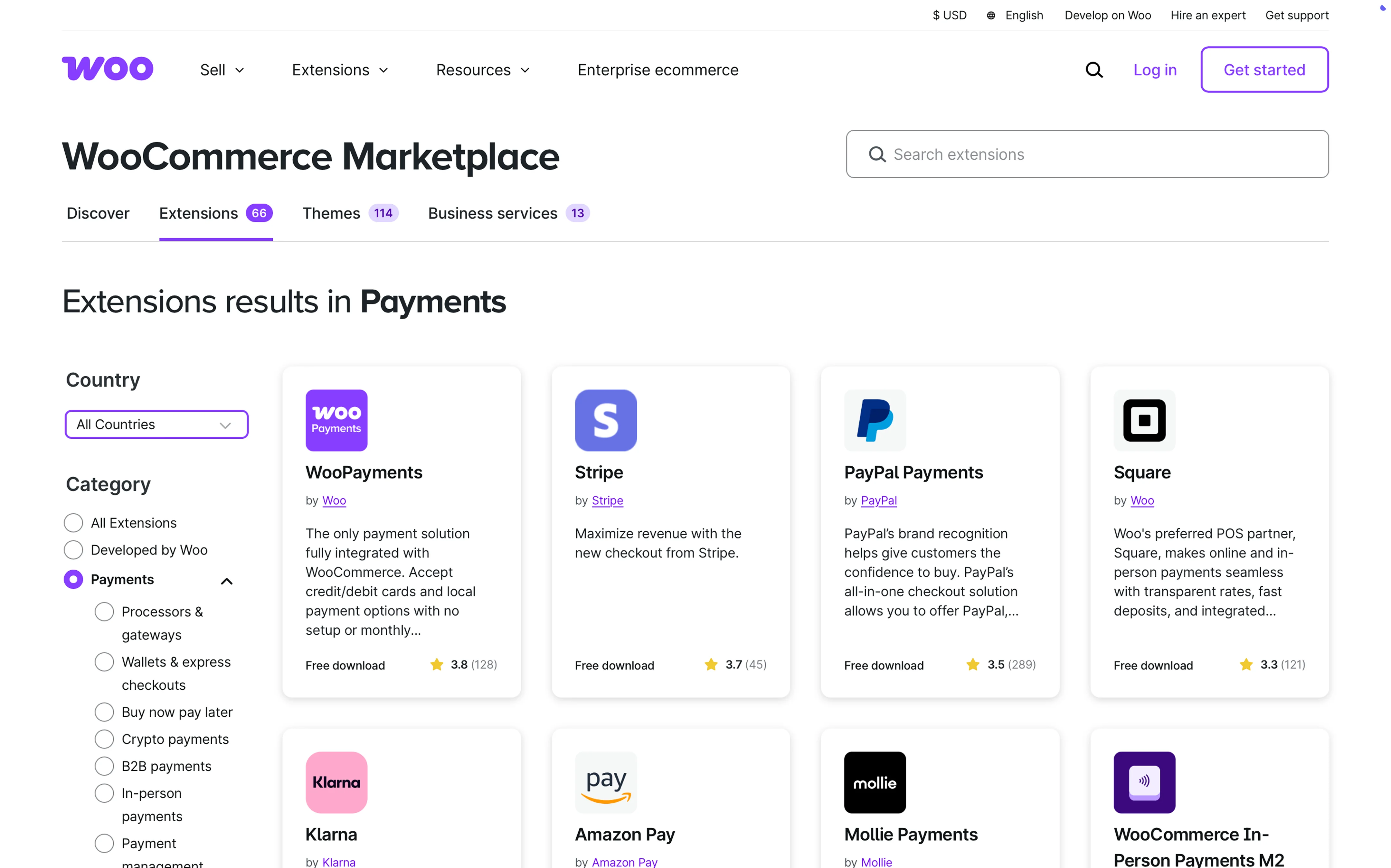The height and width of the screenshot is (868, 1391).
Task: Open the WooPayments card title
Action: pos(364,472)
